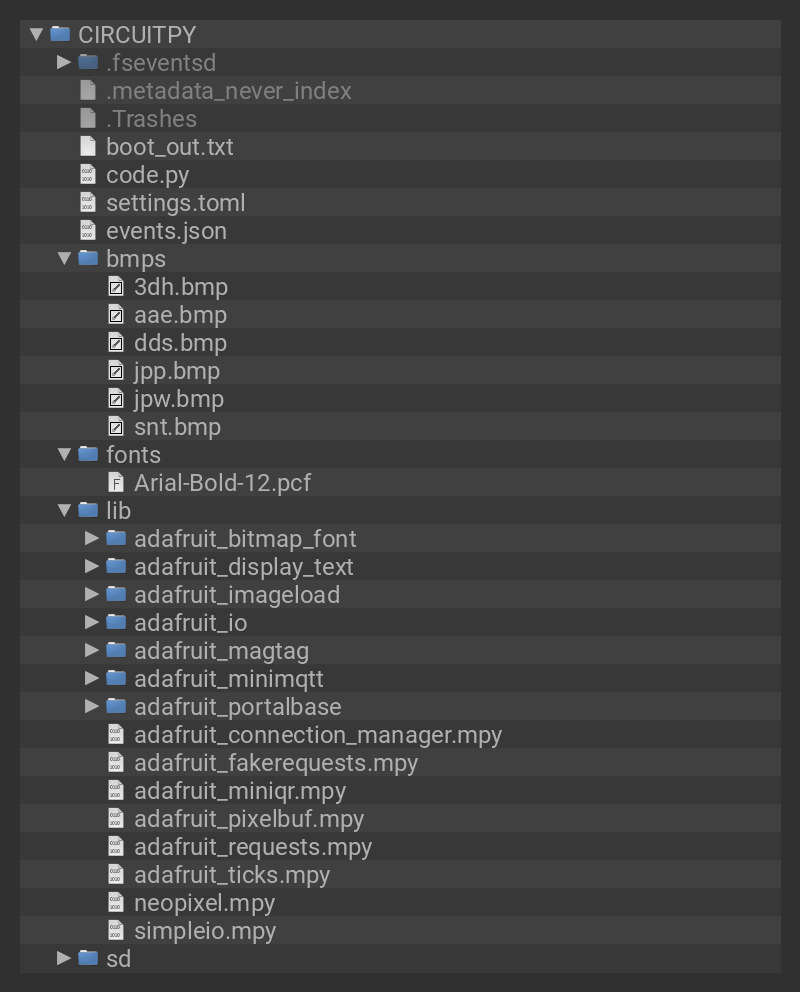The height and width of the screenshot is (992, 800).
Task: Collapse the CIRCUITPY root folder
Action: [x=37, y=35]
